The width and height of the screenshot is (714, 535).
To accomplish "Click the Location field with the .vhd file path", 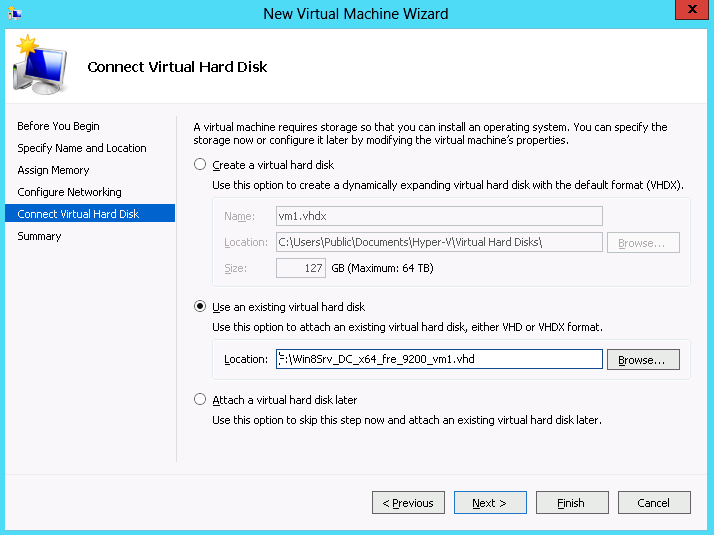I will coord(438,360).
